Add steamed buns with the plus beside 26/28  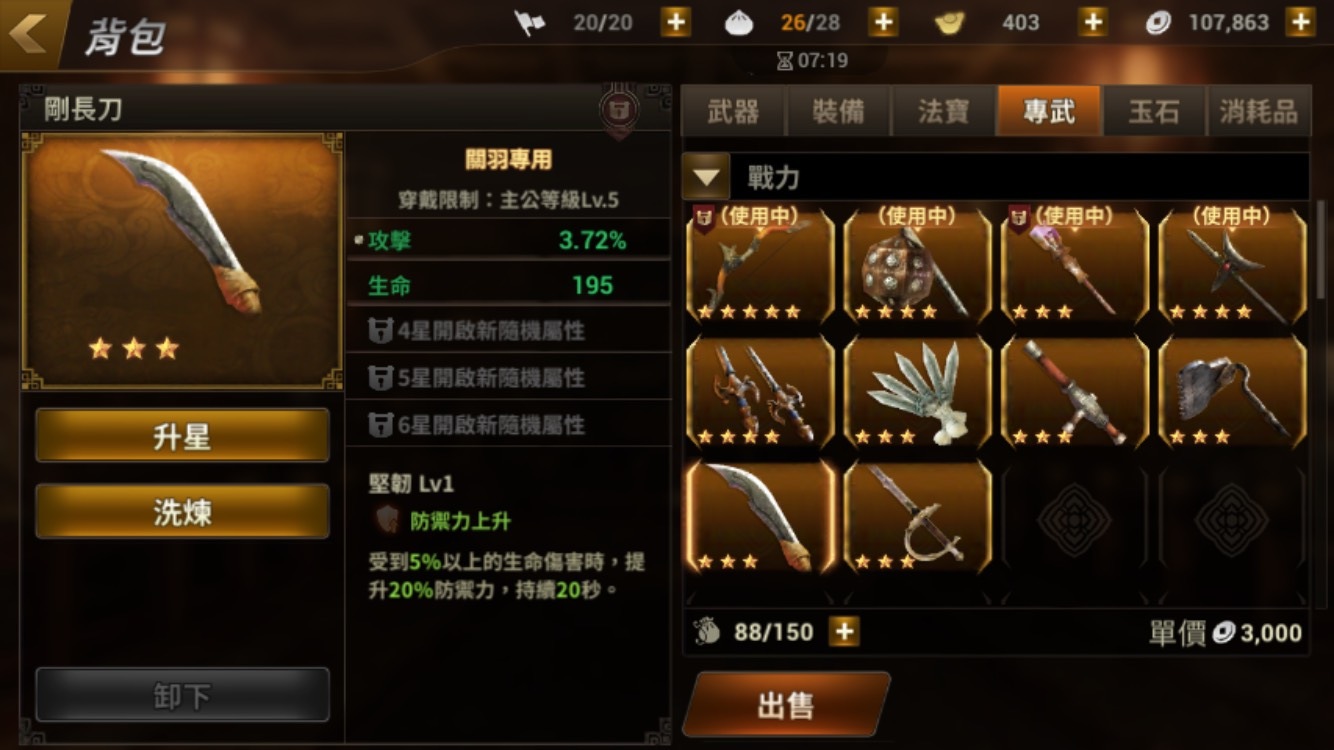point(882,22)
